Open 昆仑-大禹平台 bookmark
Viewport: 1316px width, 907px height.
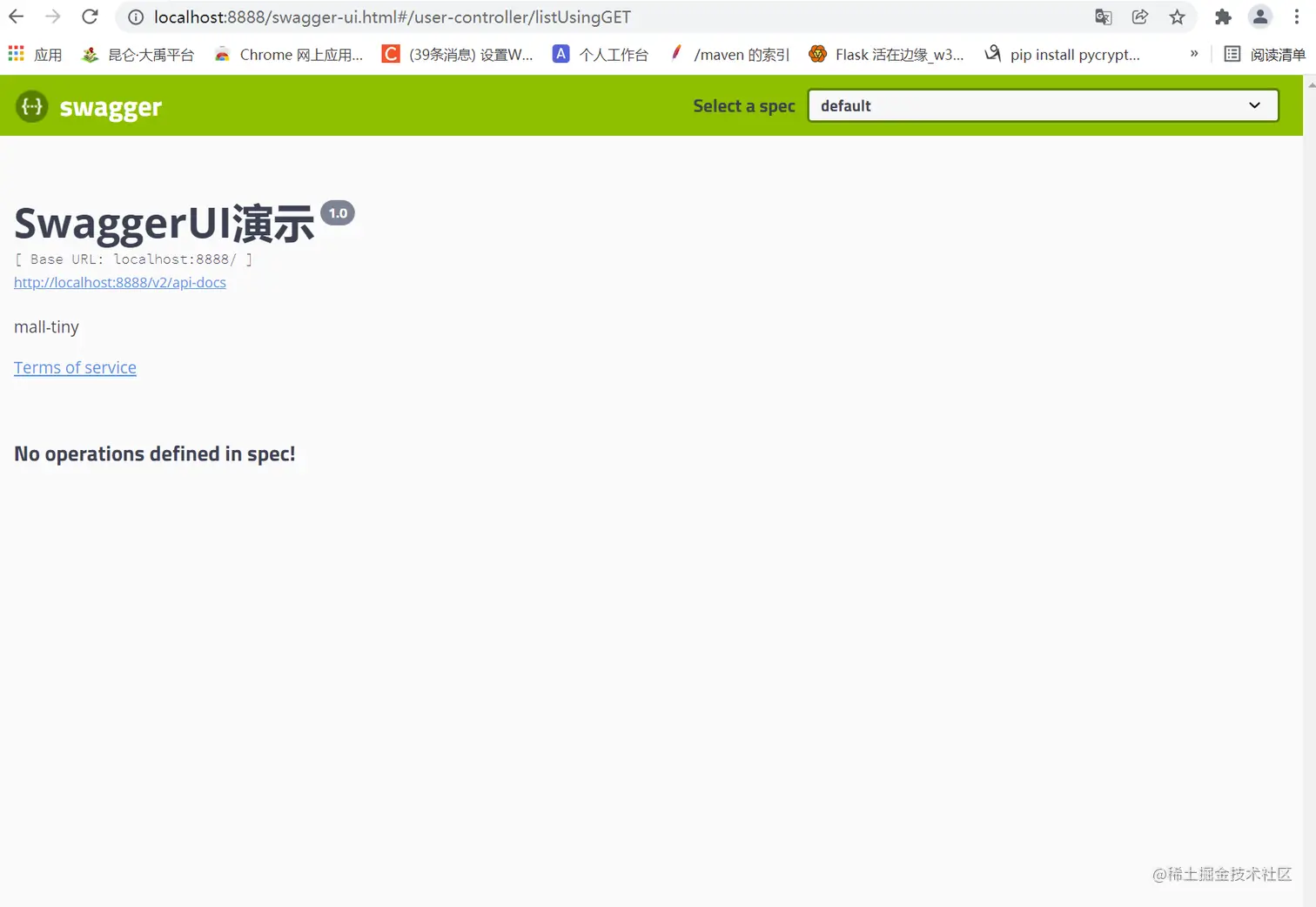coord(138,55)
